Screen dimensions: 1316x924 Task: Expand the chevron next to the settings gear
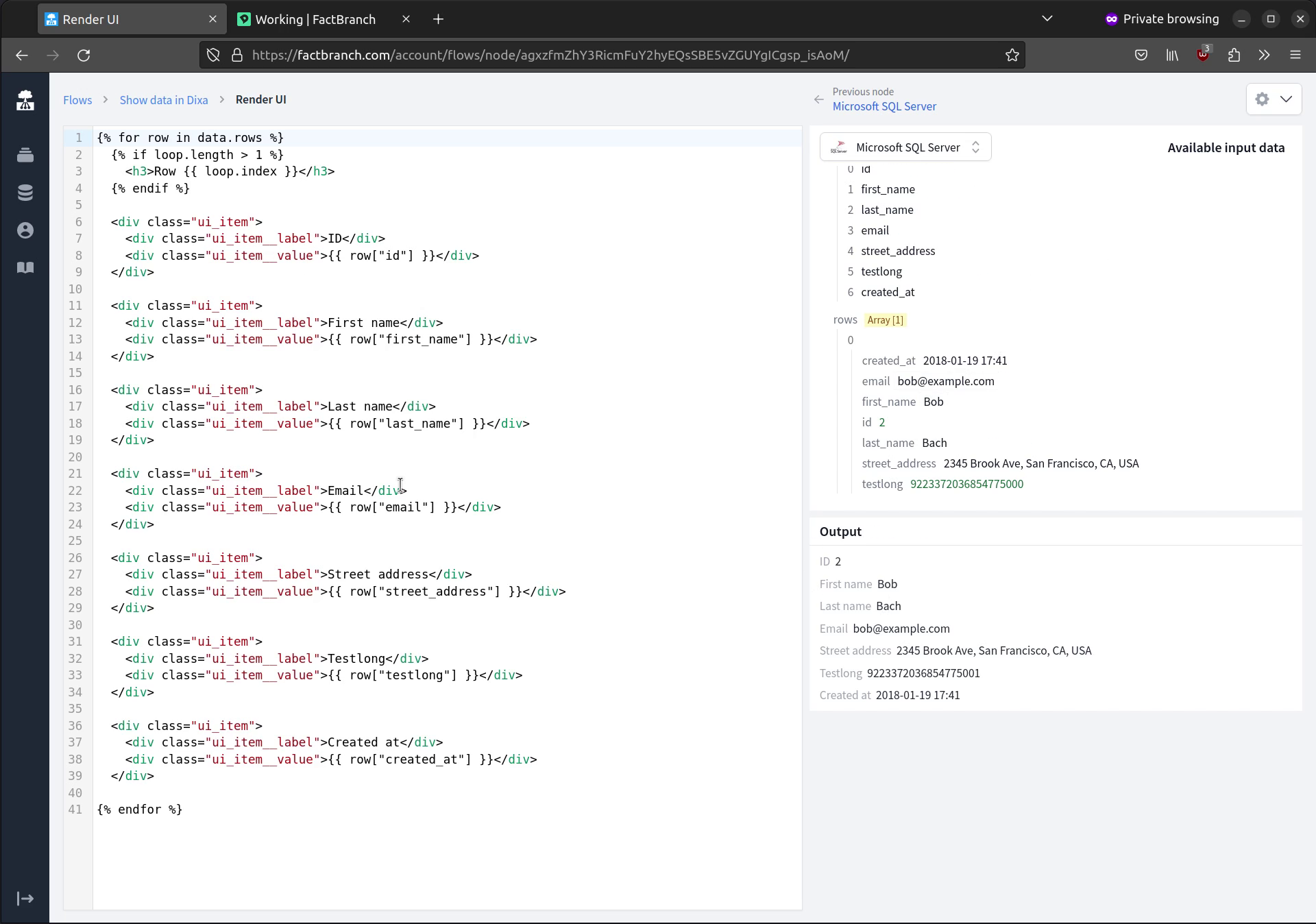coord(1287,99)
